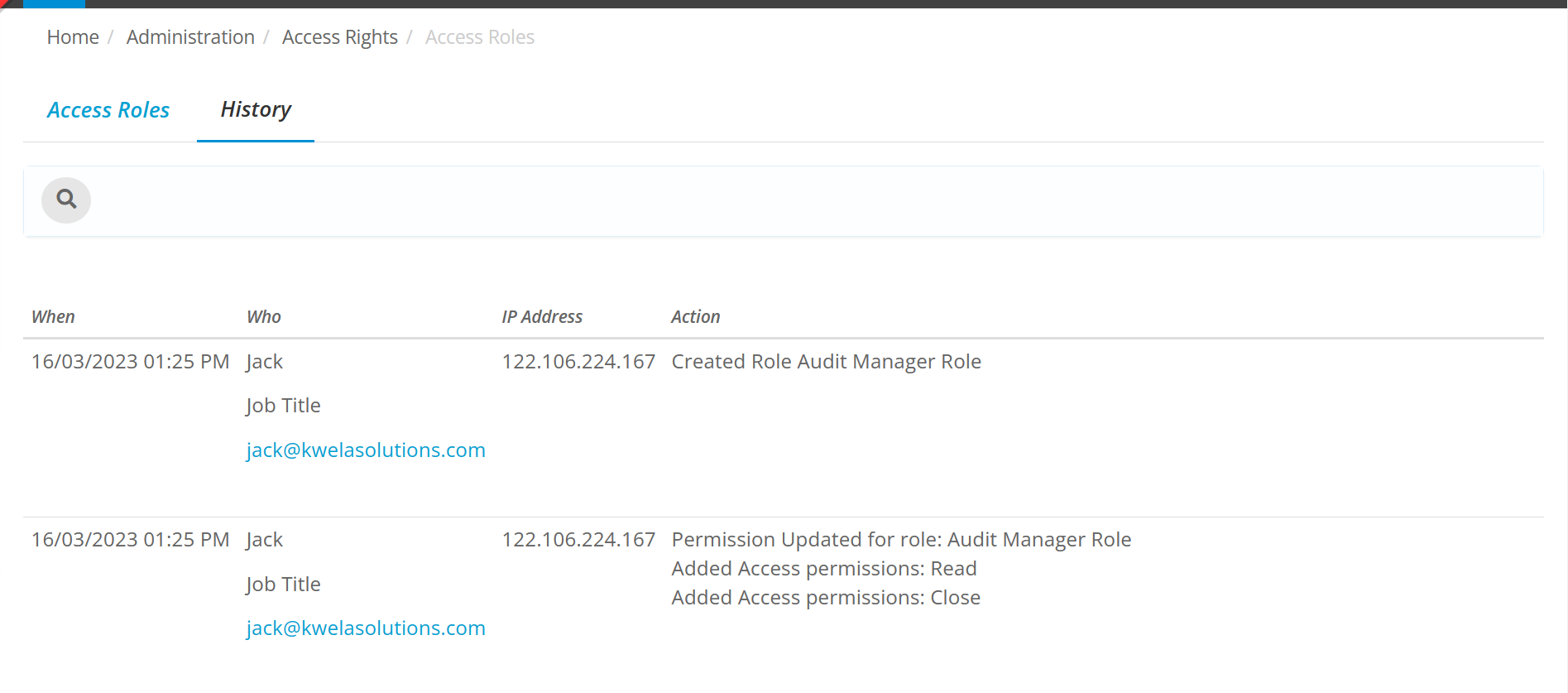Navigate to Access Rights breadcrumb link
The image size is (1568, 693).
coord(339,37)
